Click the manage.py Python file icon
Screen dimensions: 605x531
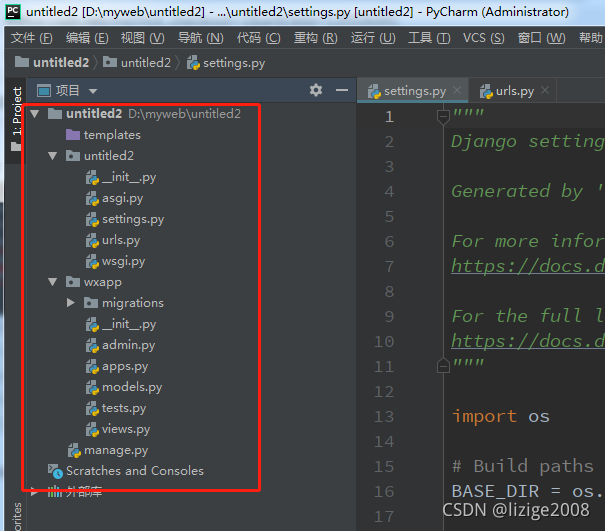74,450
